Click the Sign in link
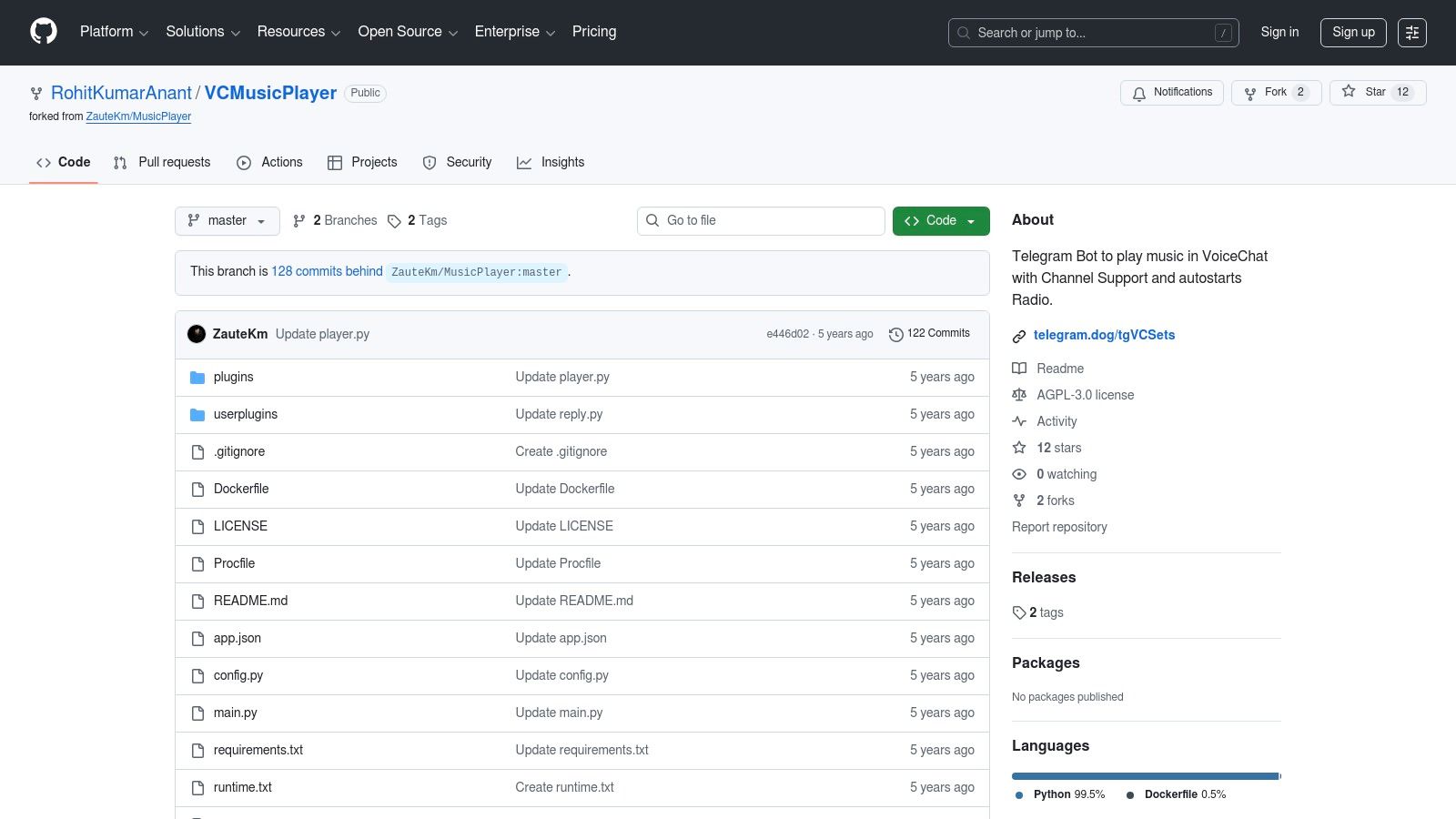The height and width of the screenshot is (819, 1456). [1279, 32]
